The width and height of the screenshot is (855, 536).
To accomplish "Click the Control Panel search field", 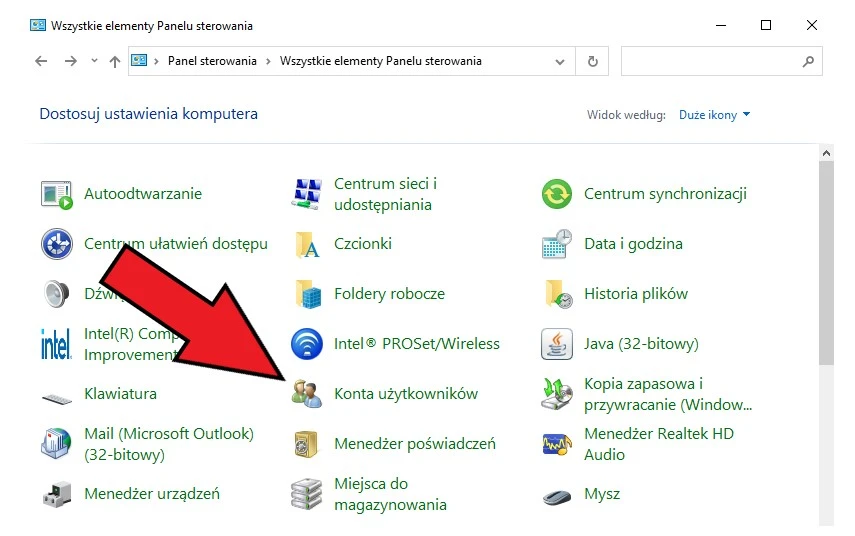I will click(x=710, y=61).
